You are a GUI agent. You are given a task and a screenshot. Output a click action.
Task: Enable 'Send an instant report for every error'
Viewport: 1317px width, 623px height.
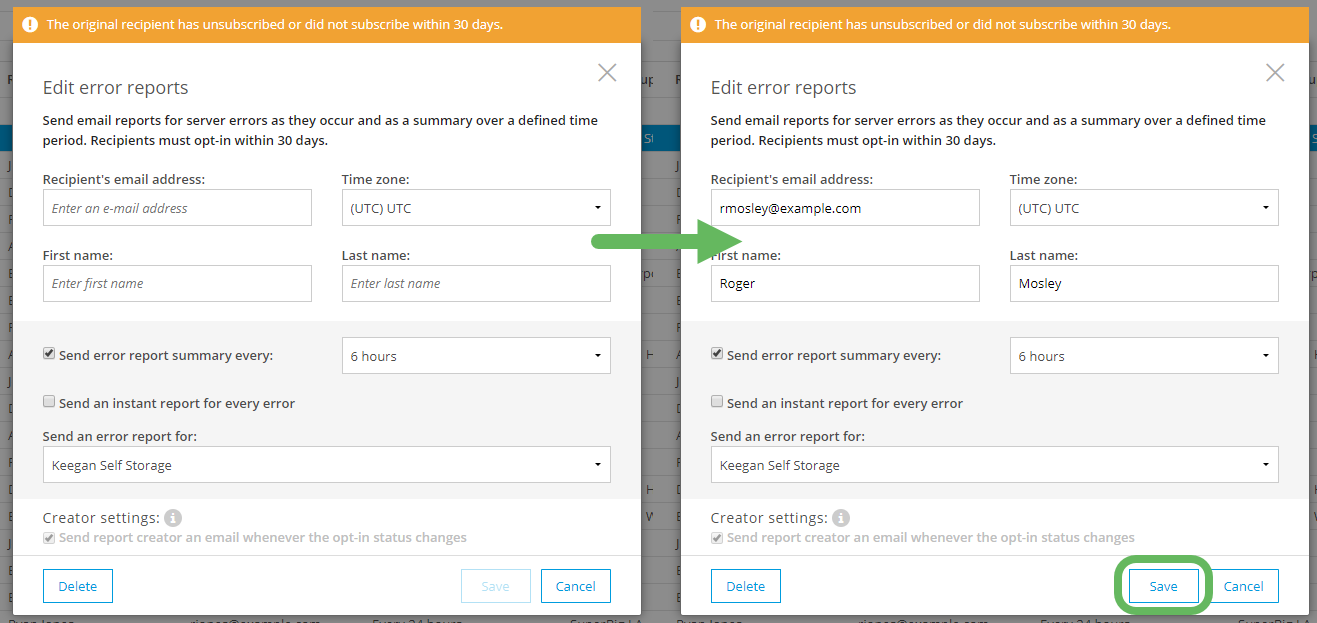click(48, 401)
